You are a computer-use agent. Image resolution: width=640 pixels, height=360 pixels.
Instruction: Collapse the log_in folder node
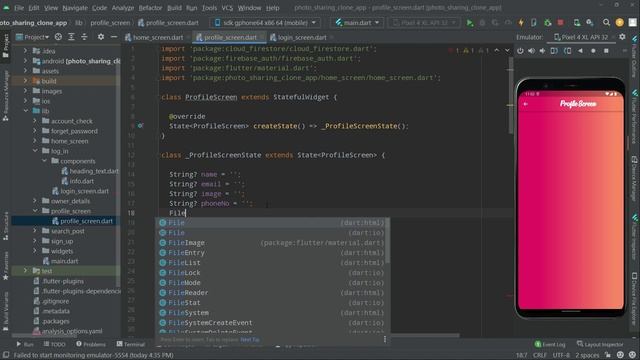click(35, 151)
